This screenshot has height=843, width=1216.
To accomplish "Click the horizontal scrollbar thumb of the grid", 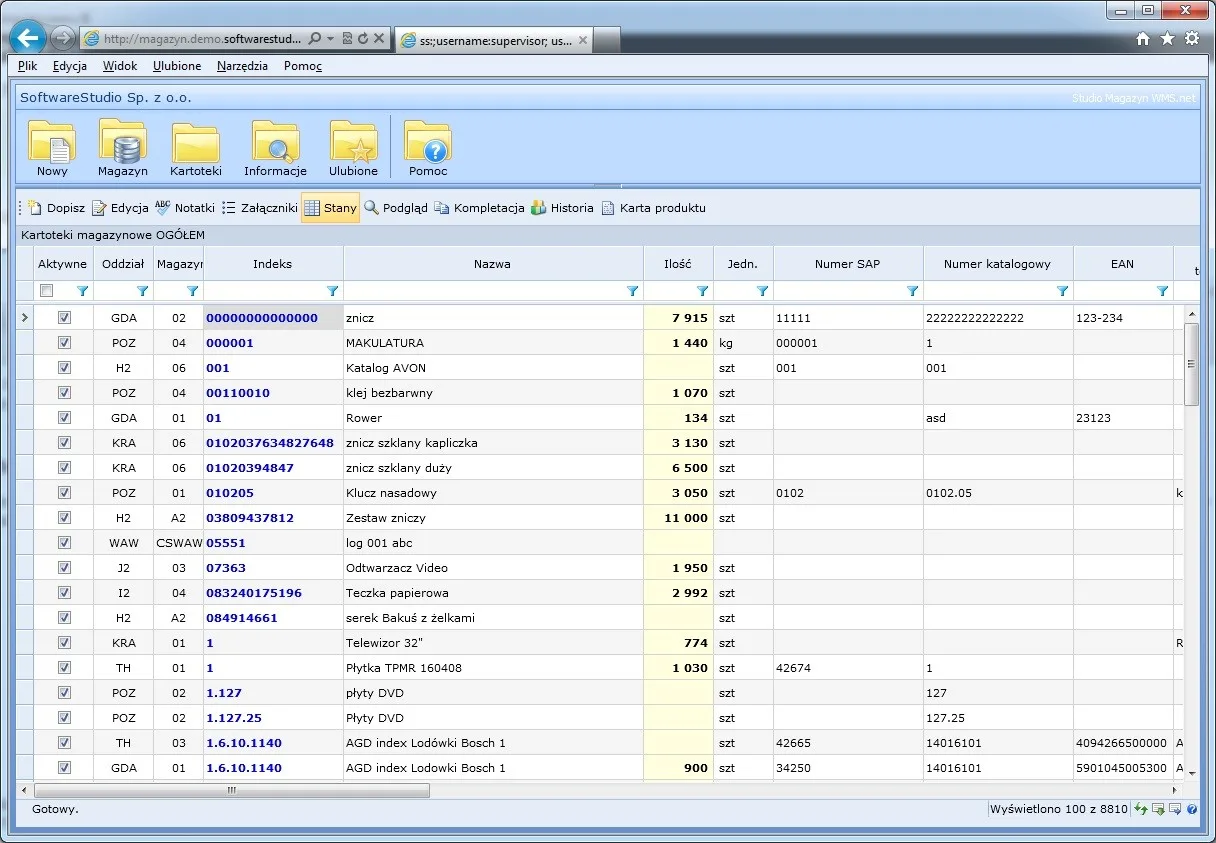I will [232, 790].
